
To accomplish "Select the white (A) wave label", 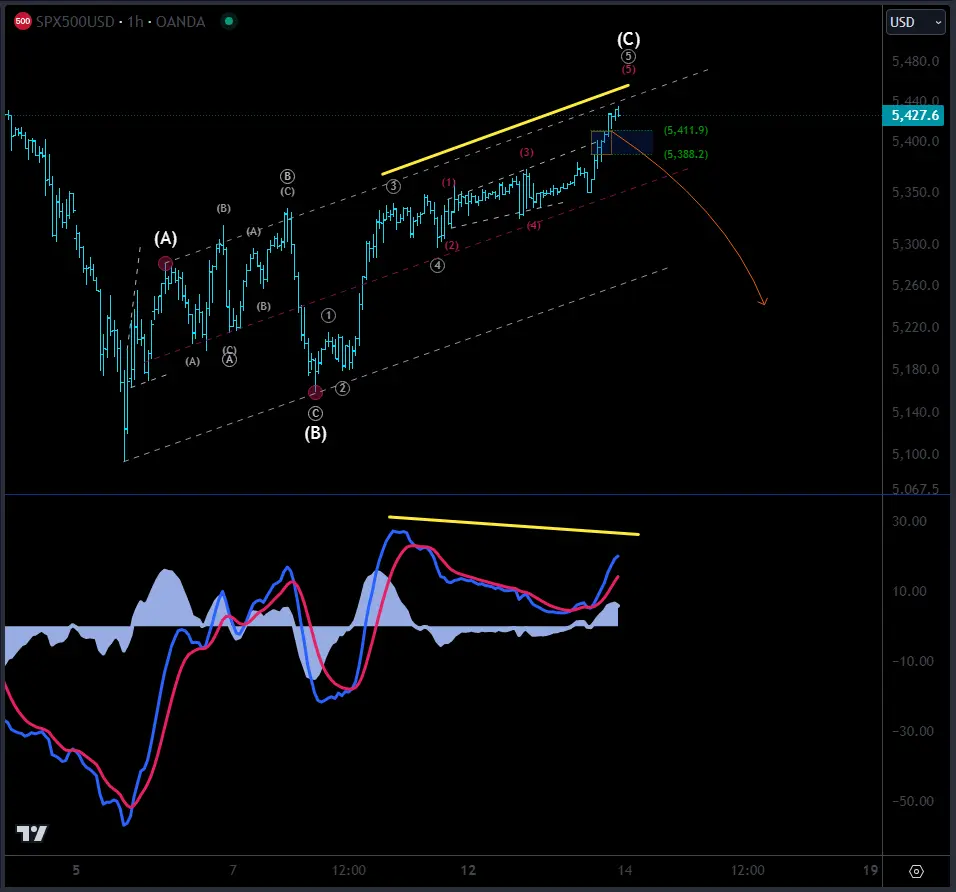I will pyautogui.click(x=166, y=238).
